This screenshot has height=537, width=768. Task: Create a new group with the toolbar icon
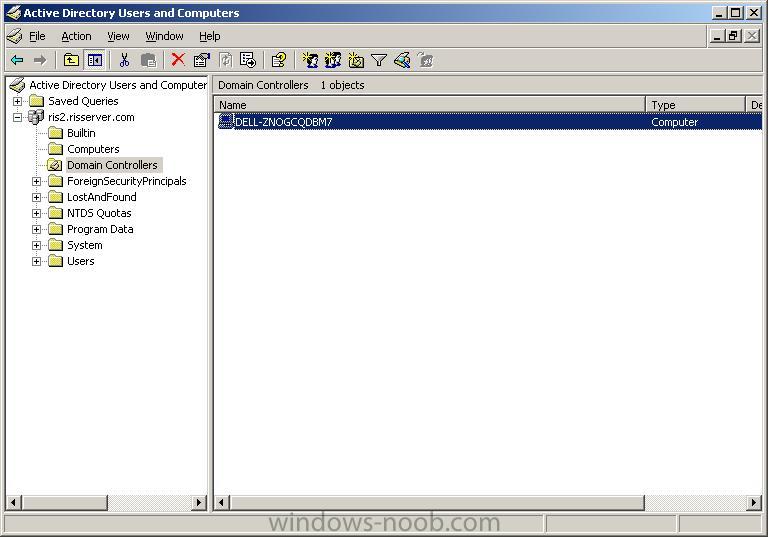(333, 60)
